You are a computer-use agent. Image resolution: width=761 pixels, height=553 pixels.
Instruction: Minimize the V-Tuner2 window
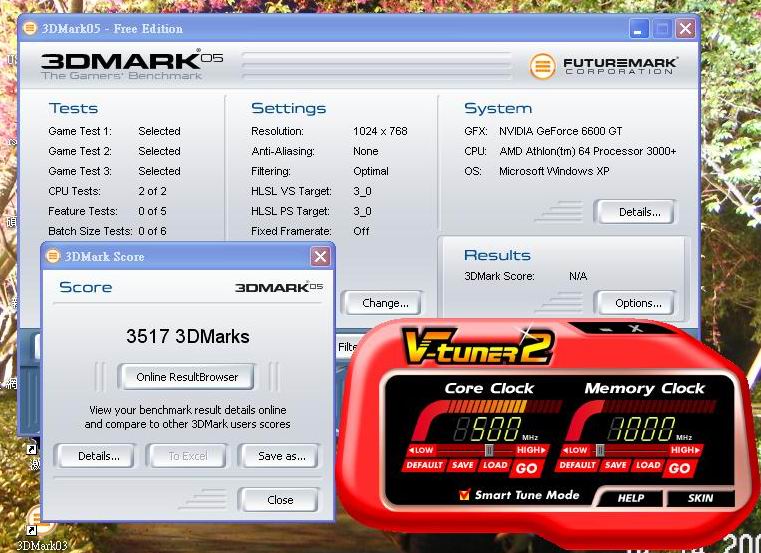[x=605, y=330]
